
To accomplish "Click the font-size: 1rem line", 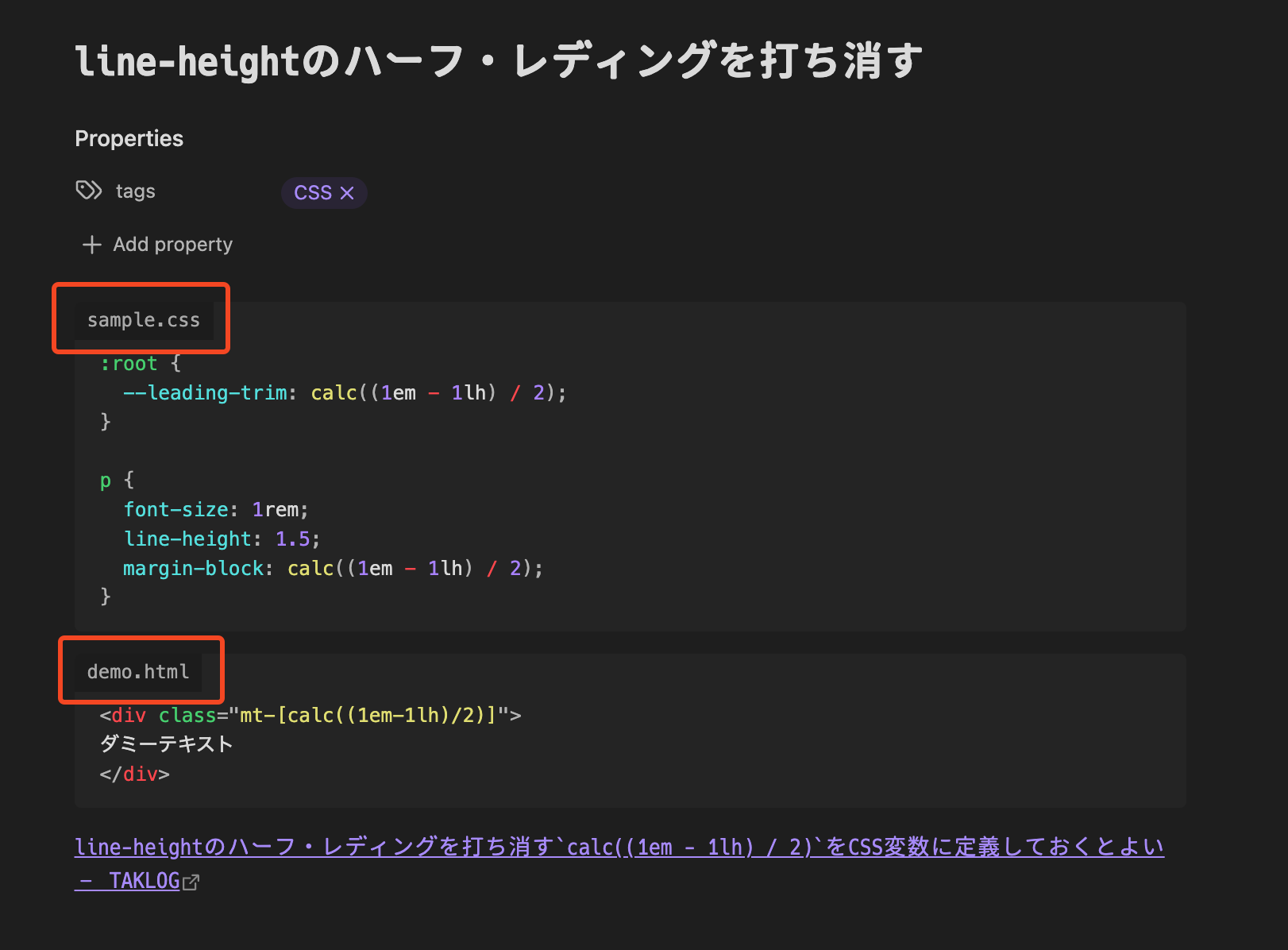I will (x=216, y=509).
